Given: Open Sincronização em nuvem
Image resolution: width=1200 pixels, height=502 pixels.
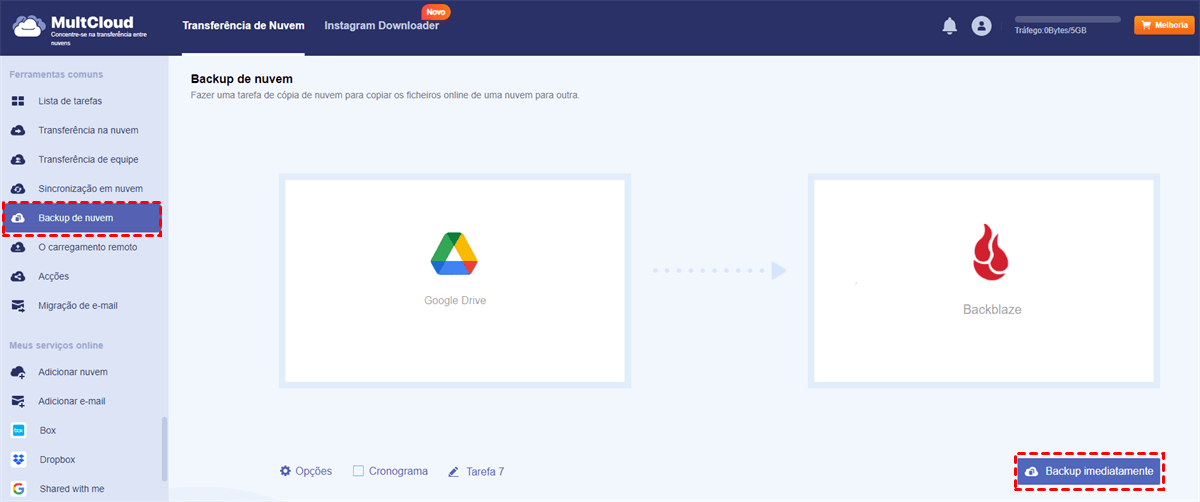Looking at the screenshot, I should click(90, 188).
